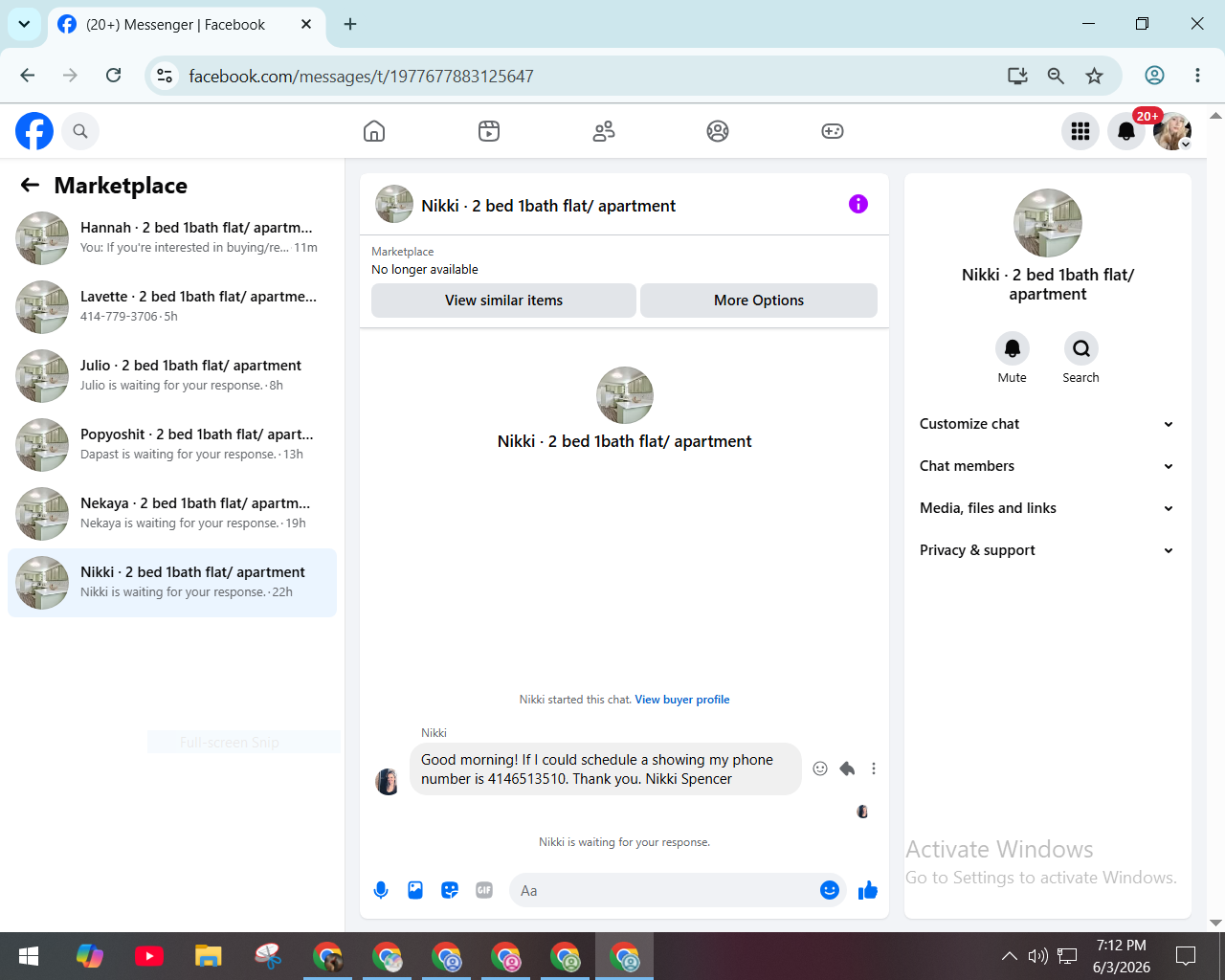
Task: Open the Gaming controller icon
Action: point(833,131)
